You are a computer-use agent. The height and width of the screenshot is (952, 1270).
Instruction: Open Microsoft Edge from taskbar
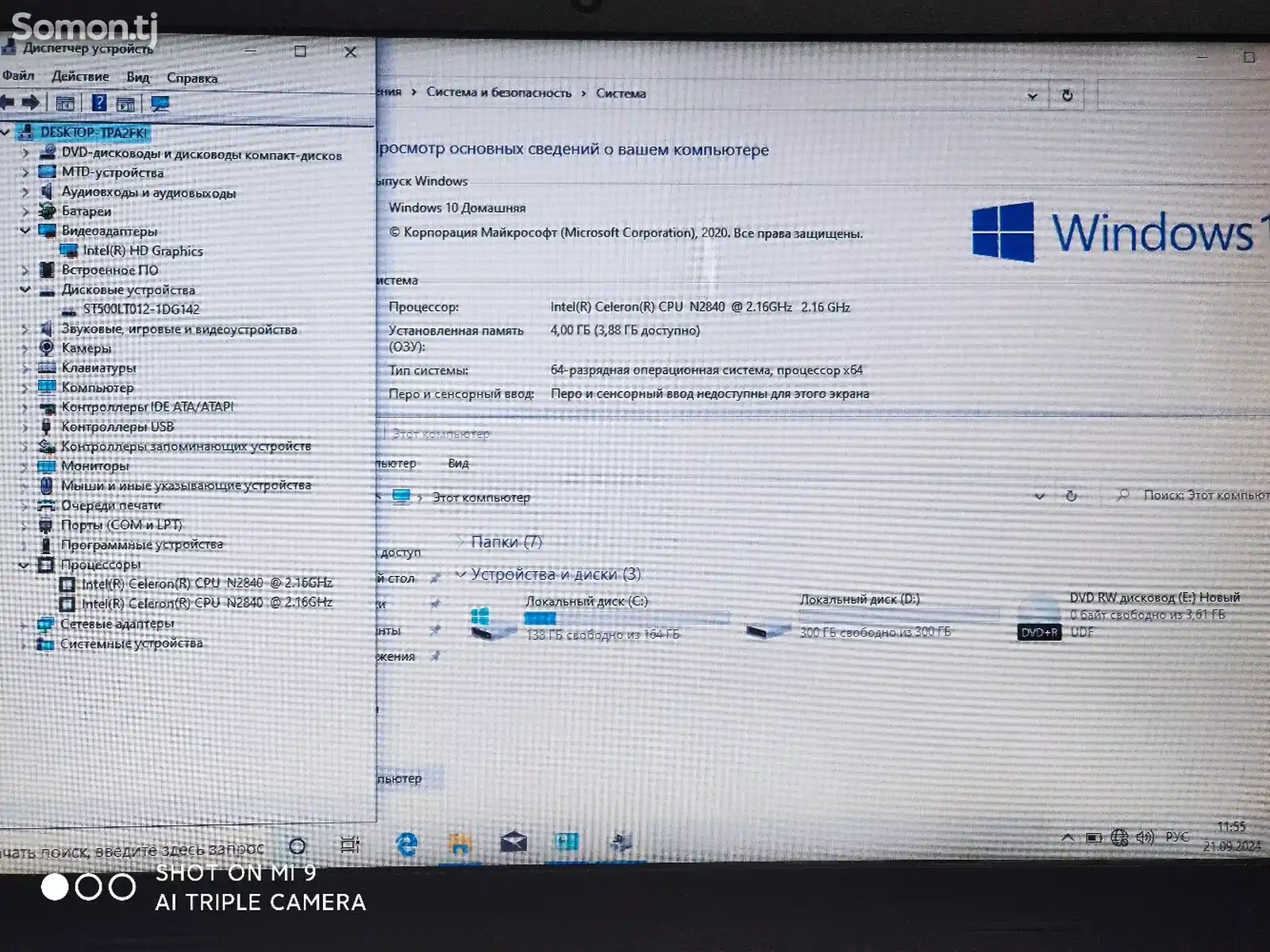point(407,844)
